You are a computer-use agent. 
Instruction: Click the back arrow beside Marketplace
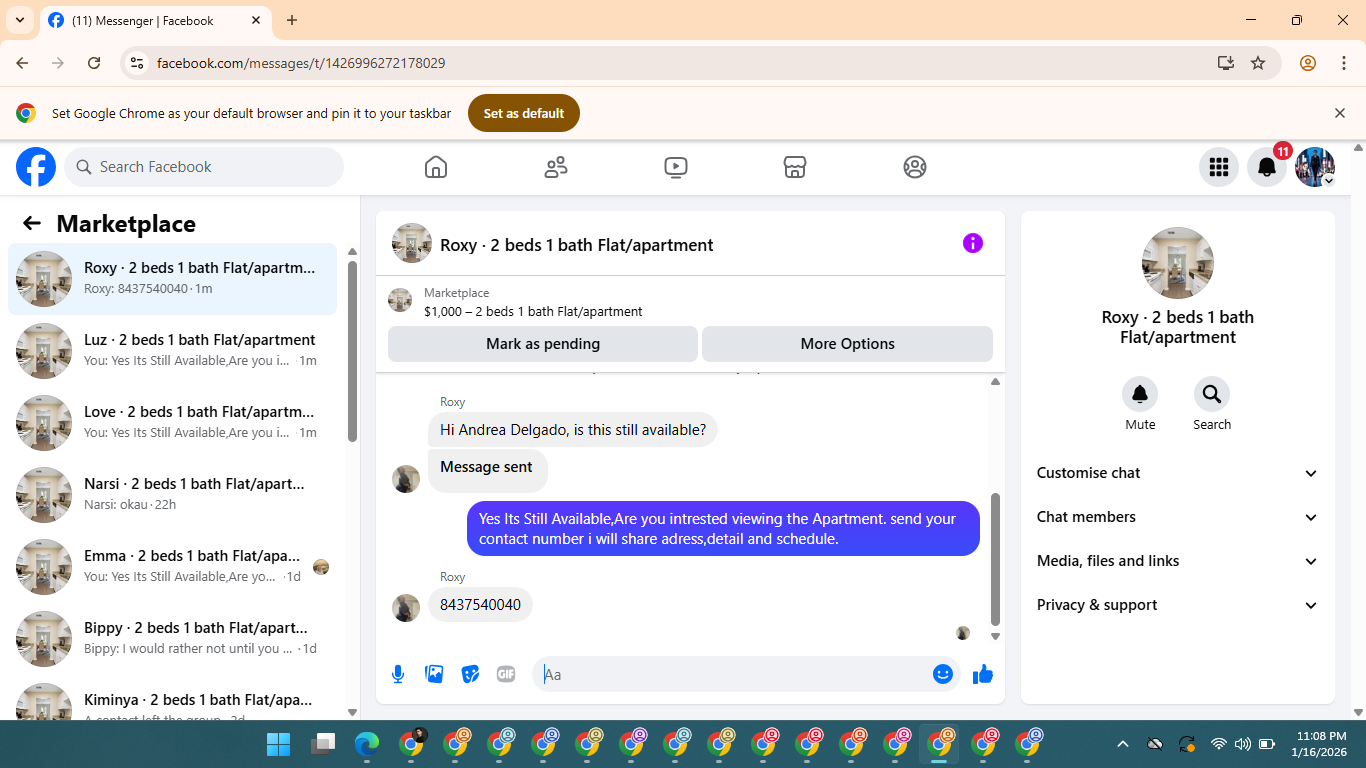click(32, 223)
